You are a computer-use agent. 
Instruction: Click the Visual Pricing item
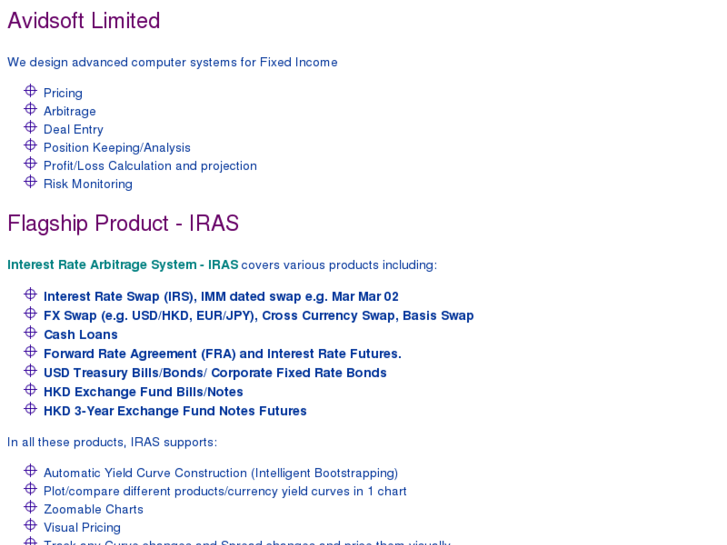click(82, 527)
